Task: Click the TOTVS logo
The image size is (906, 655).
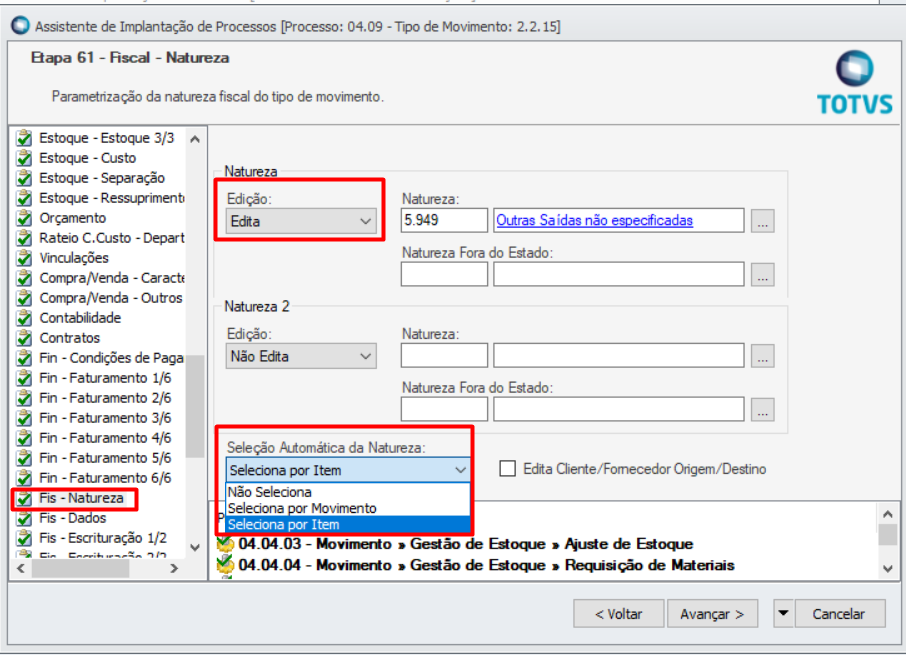Action: [x=855, y=83]
